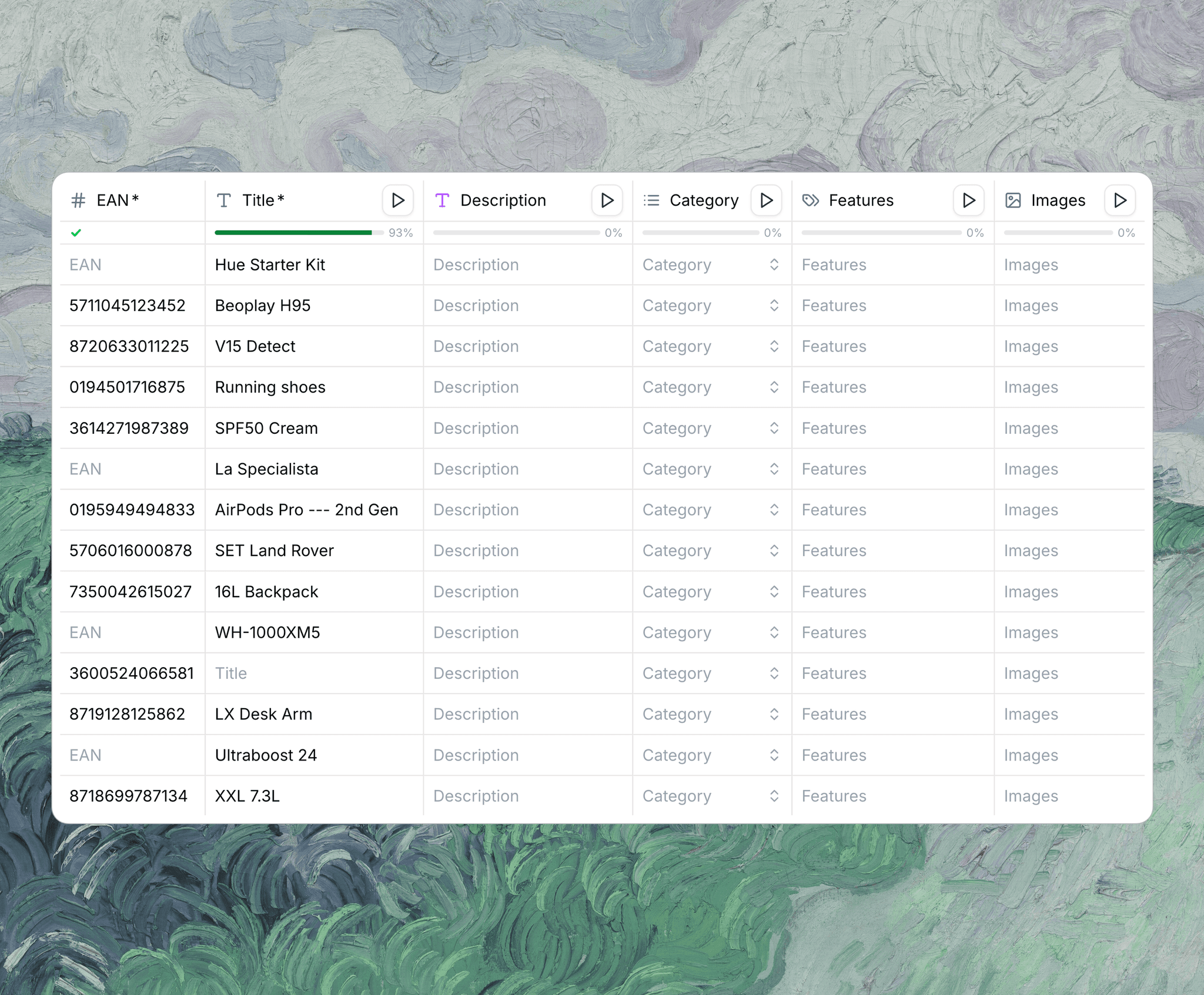Run the Title column play button
Image resolution: width=1204 pixels, height=995 pixels.
pyautogui.click(x=397, y=200)
